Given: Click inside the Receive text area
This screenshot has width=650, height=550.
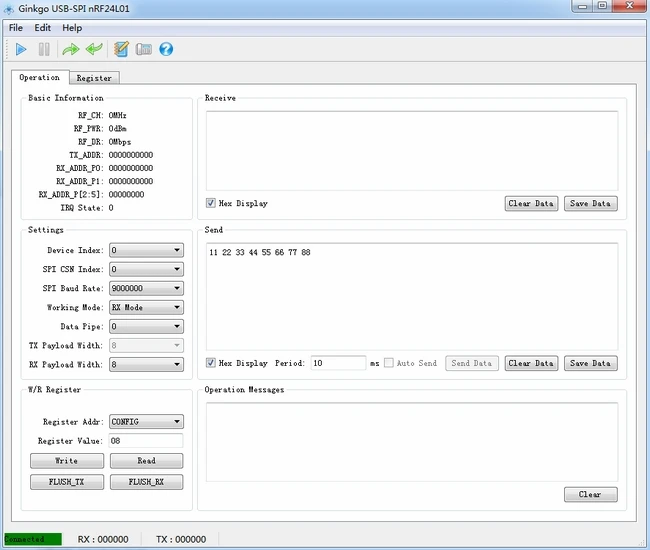Looking at the screenshot, I should 412,151.
